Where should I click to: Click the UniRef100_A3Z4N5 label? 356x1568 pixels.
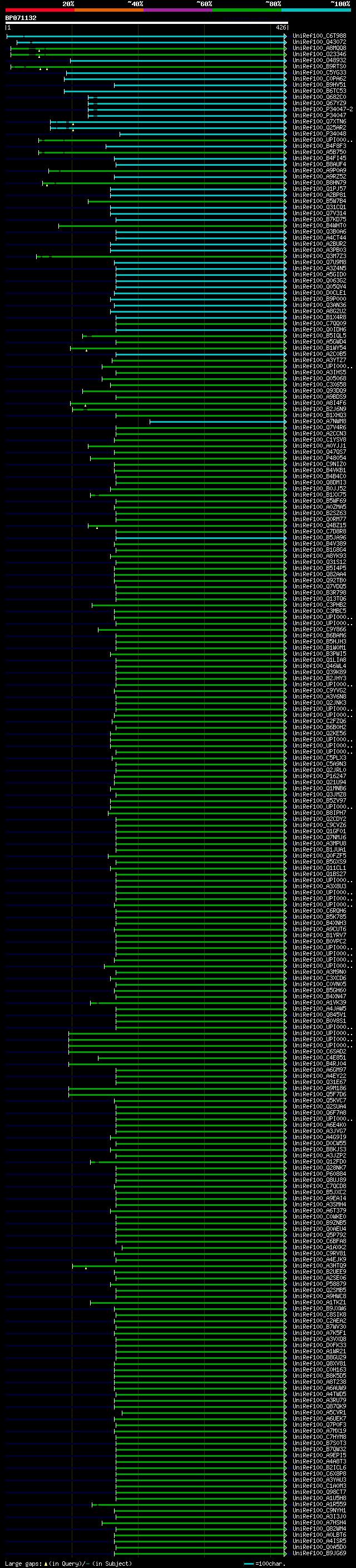(319, 269)
